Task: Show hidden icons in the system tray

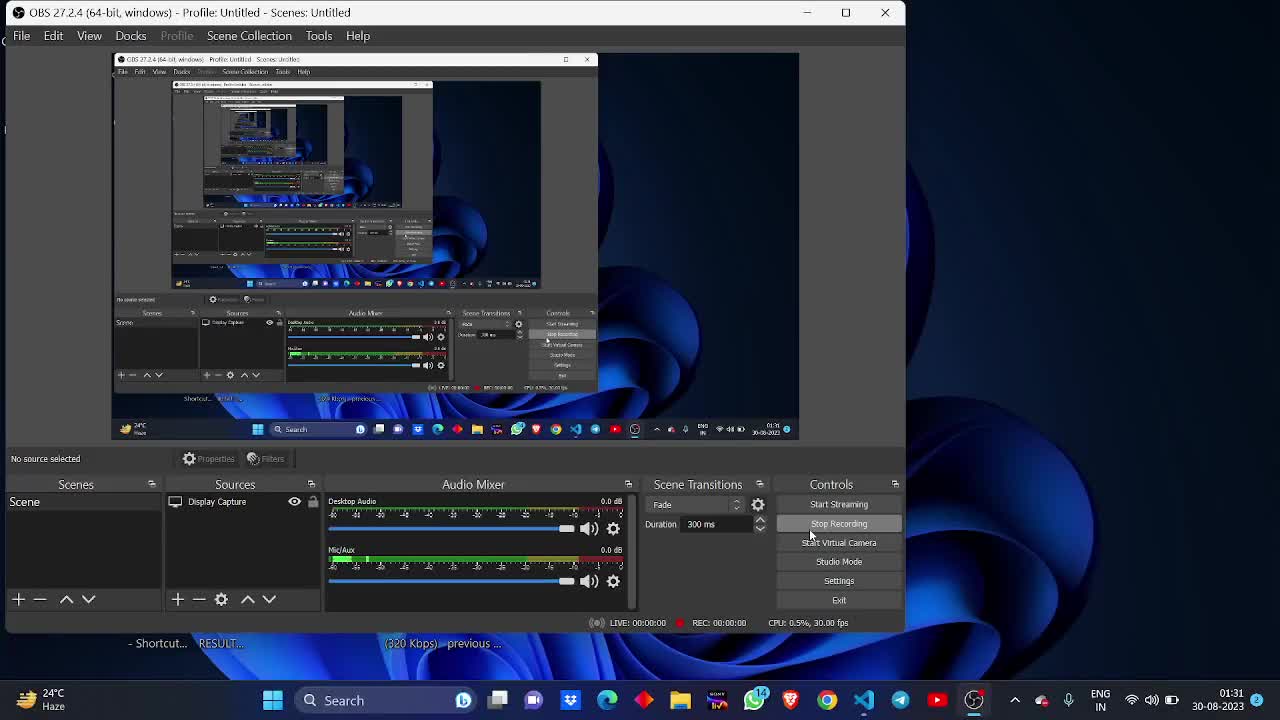Action: (1015, 700)
